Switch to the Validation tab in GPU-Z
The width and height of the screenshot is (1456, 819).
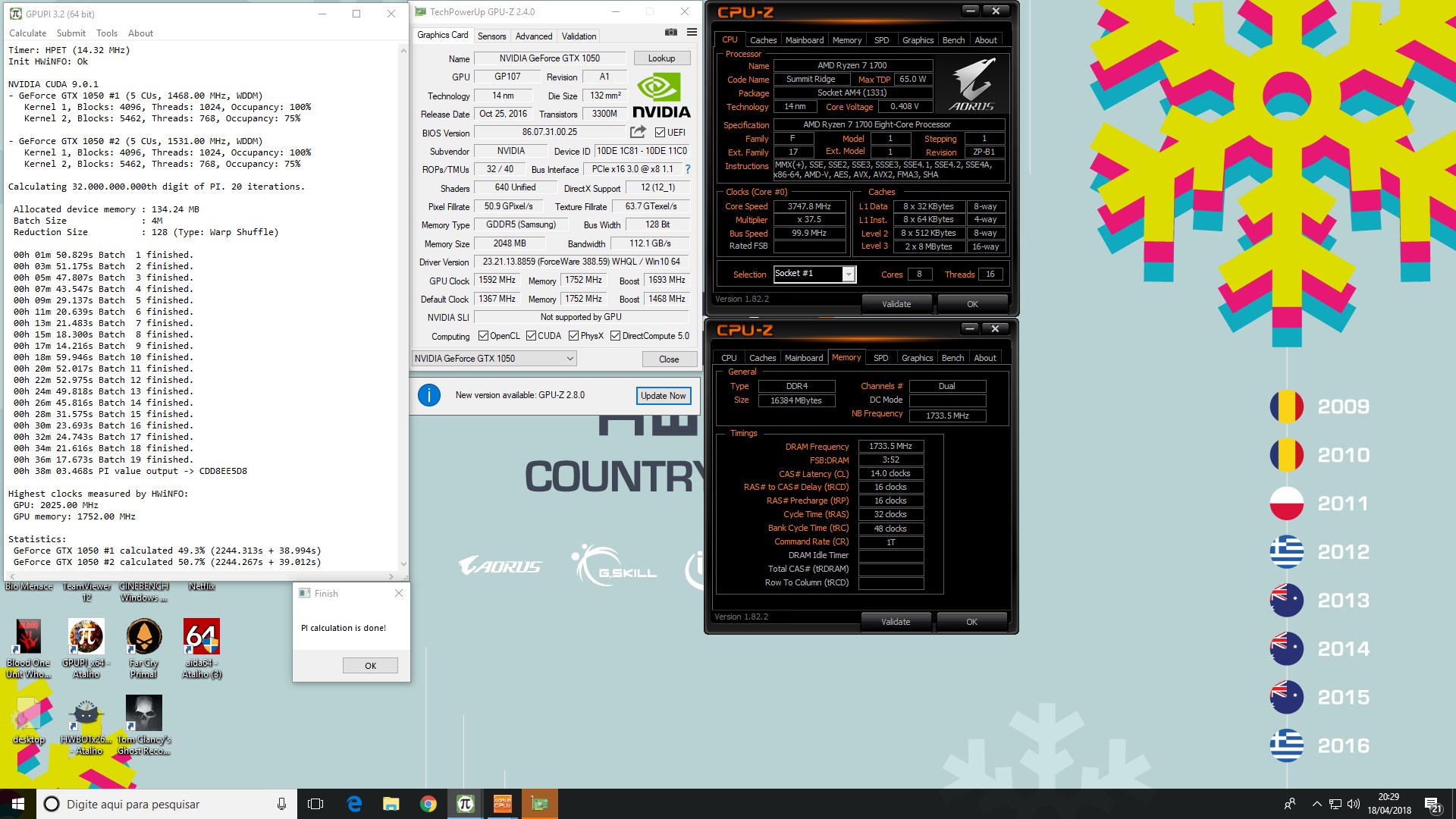[579, 36]
